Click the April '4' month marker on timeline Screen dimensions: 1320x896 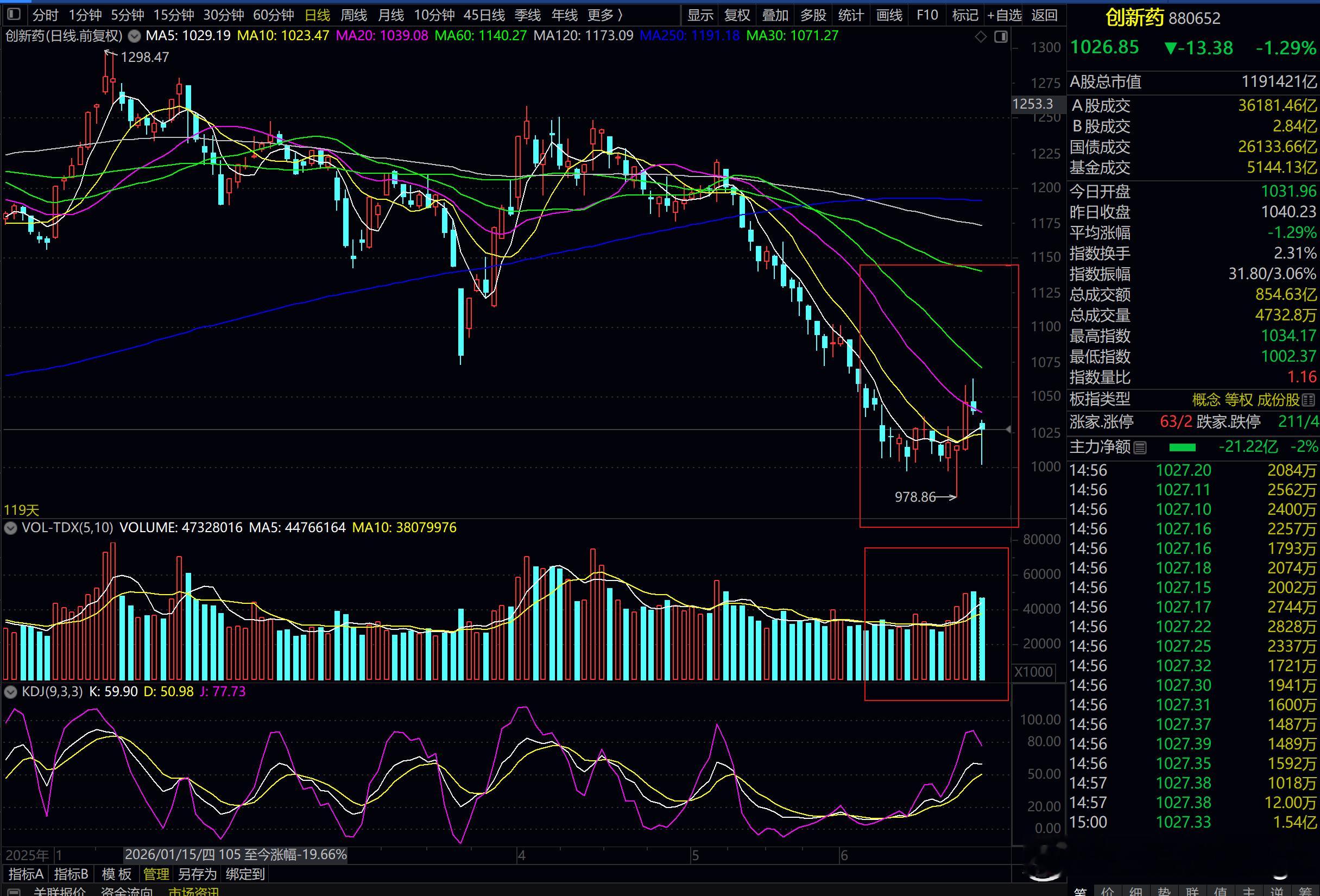point(522,855)
